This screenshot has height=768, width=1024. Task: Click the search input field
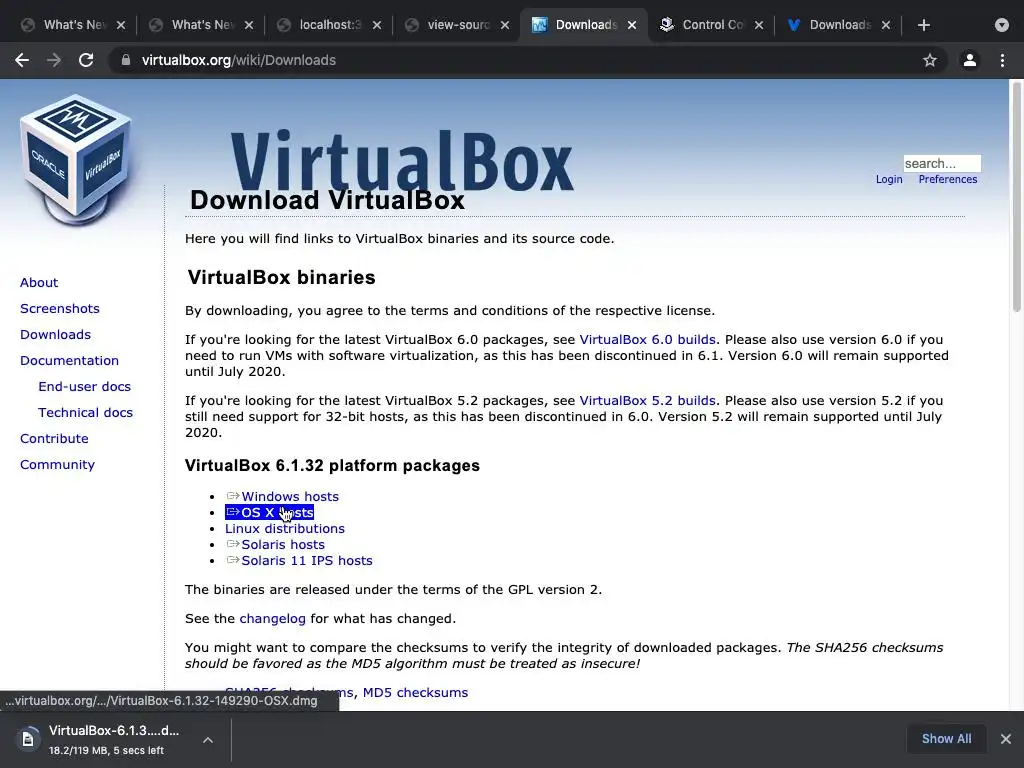pos(942,163)
